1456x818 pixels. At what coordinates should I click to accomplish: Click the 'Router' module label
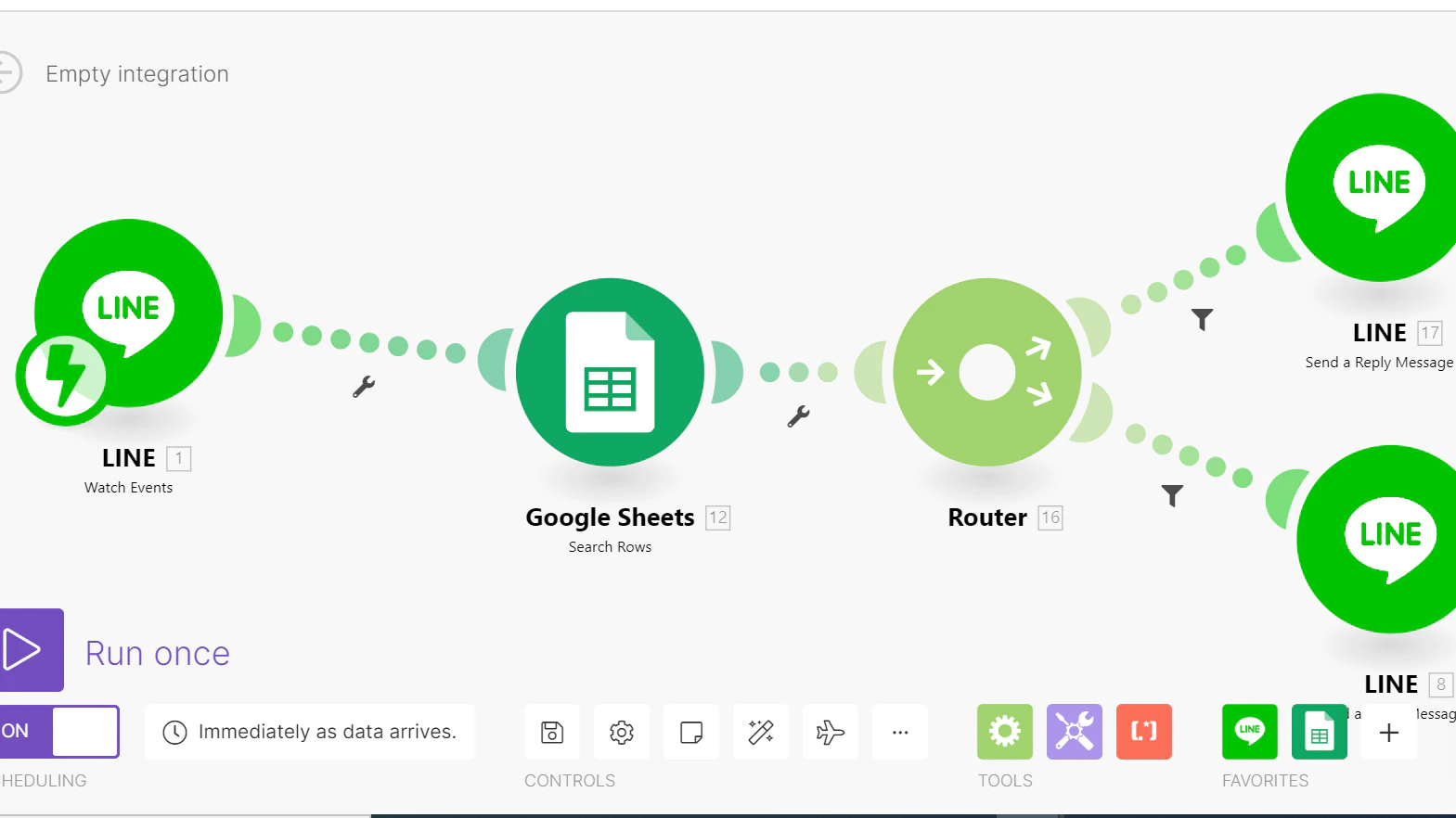coord(987,518)
